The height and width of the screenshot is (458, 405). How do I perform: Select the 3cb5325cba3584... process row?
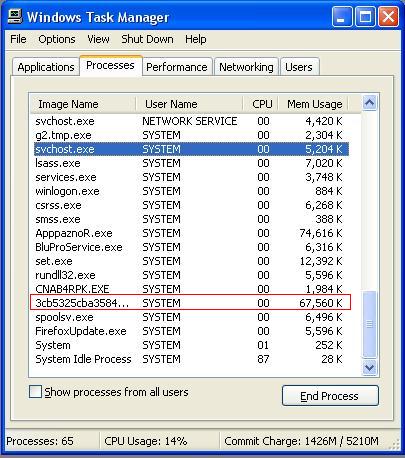click(191, 303)
